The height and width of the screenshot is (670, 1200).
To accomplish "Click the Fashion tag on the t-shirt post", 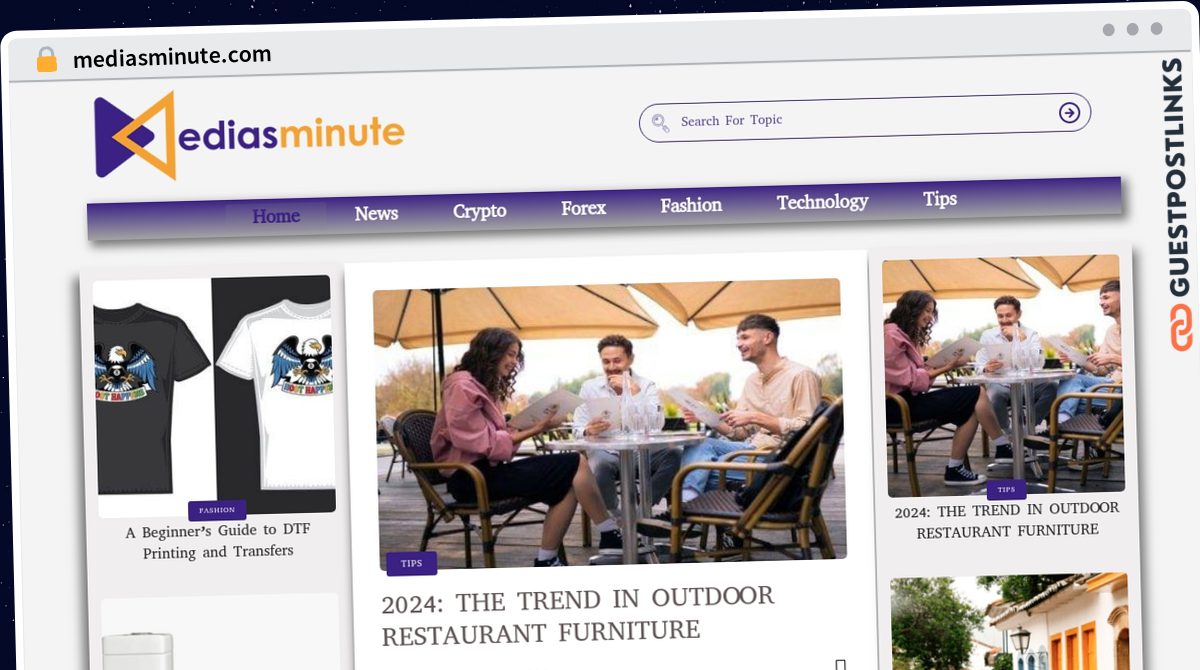I will (217, 510).
